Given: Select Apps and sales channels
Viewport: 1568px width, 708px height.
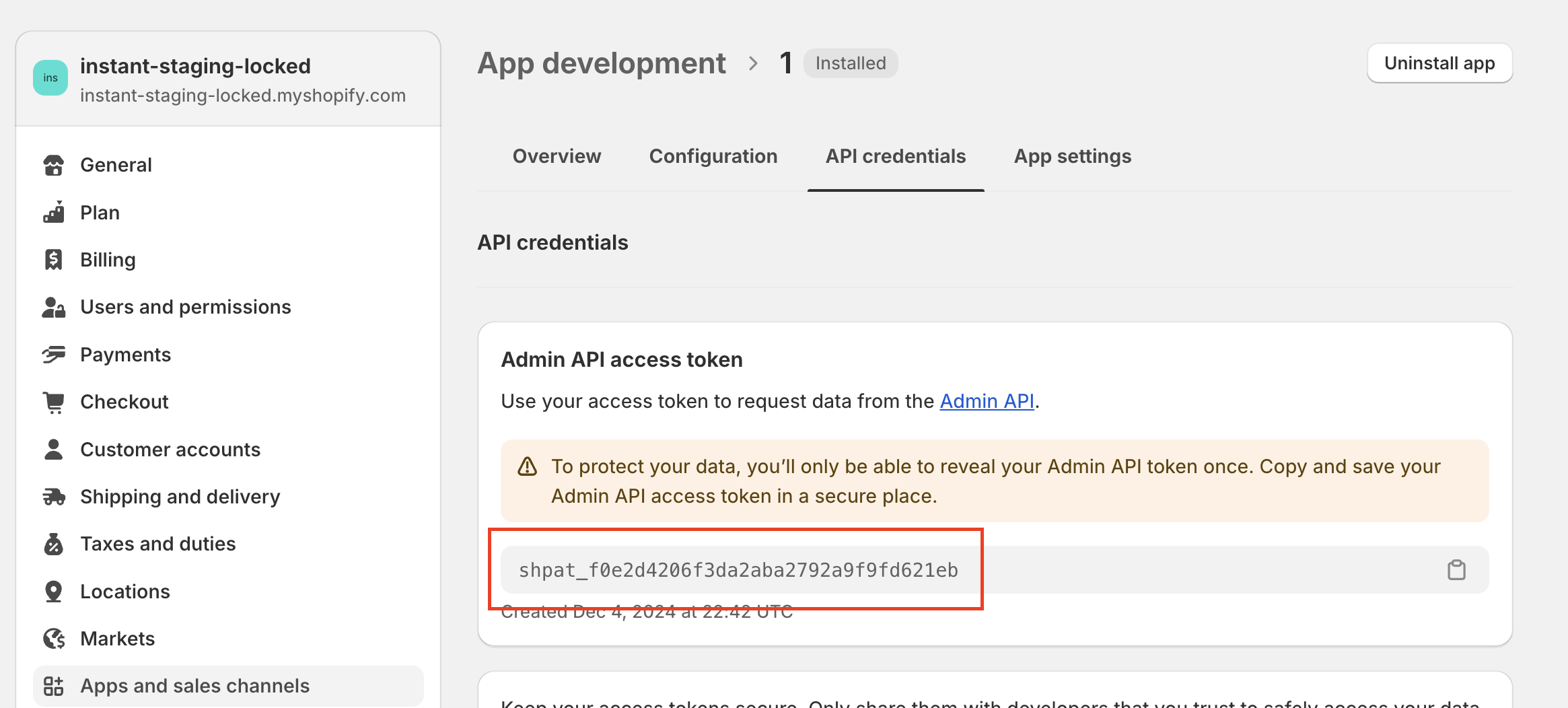Looking at the screenshot, I should click(x=229, y=686).
